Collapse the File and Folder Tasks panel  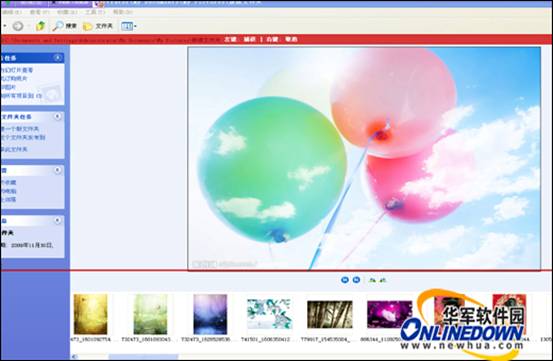57,116
